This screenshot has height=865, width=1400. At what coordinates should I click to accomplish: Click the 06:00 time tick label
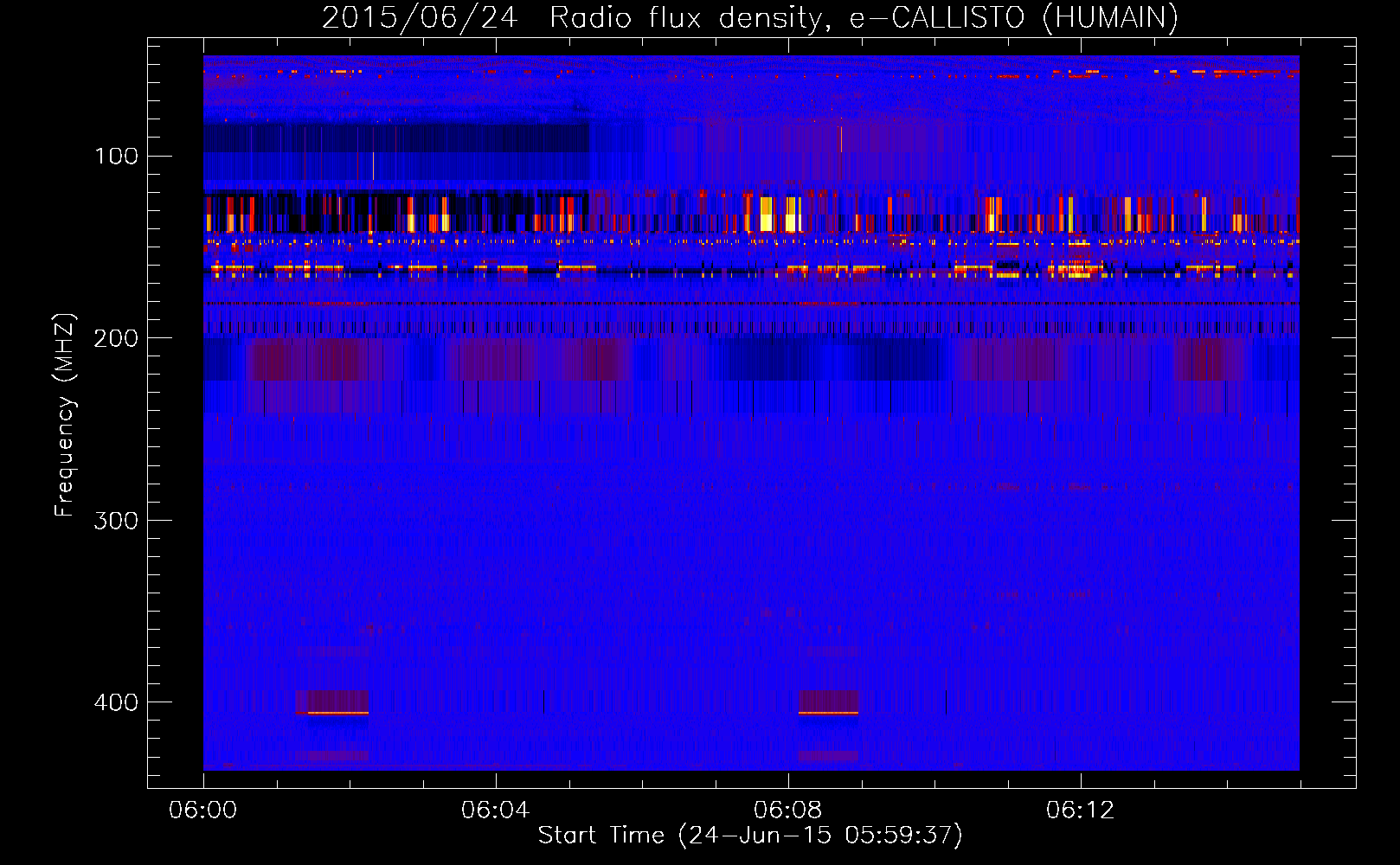(x=202, y=811)
